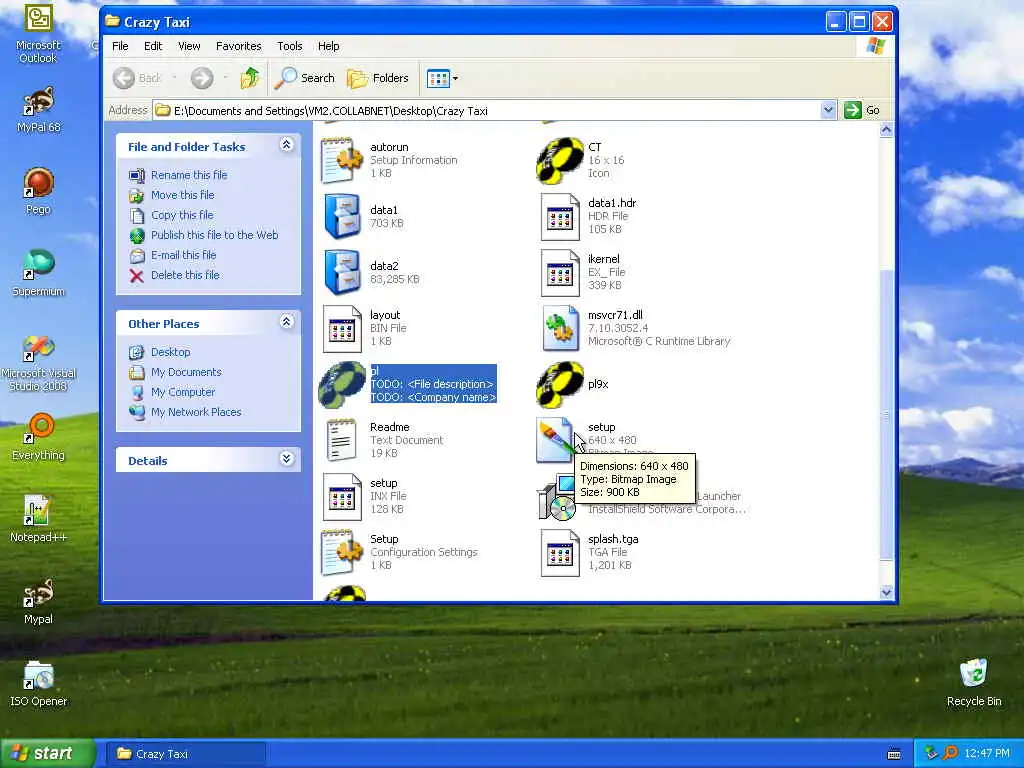Open Notepad++ desktop shortcut

[39, 519]
